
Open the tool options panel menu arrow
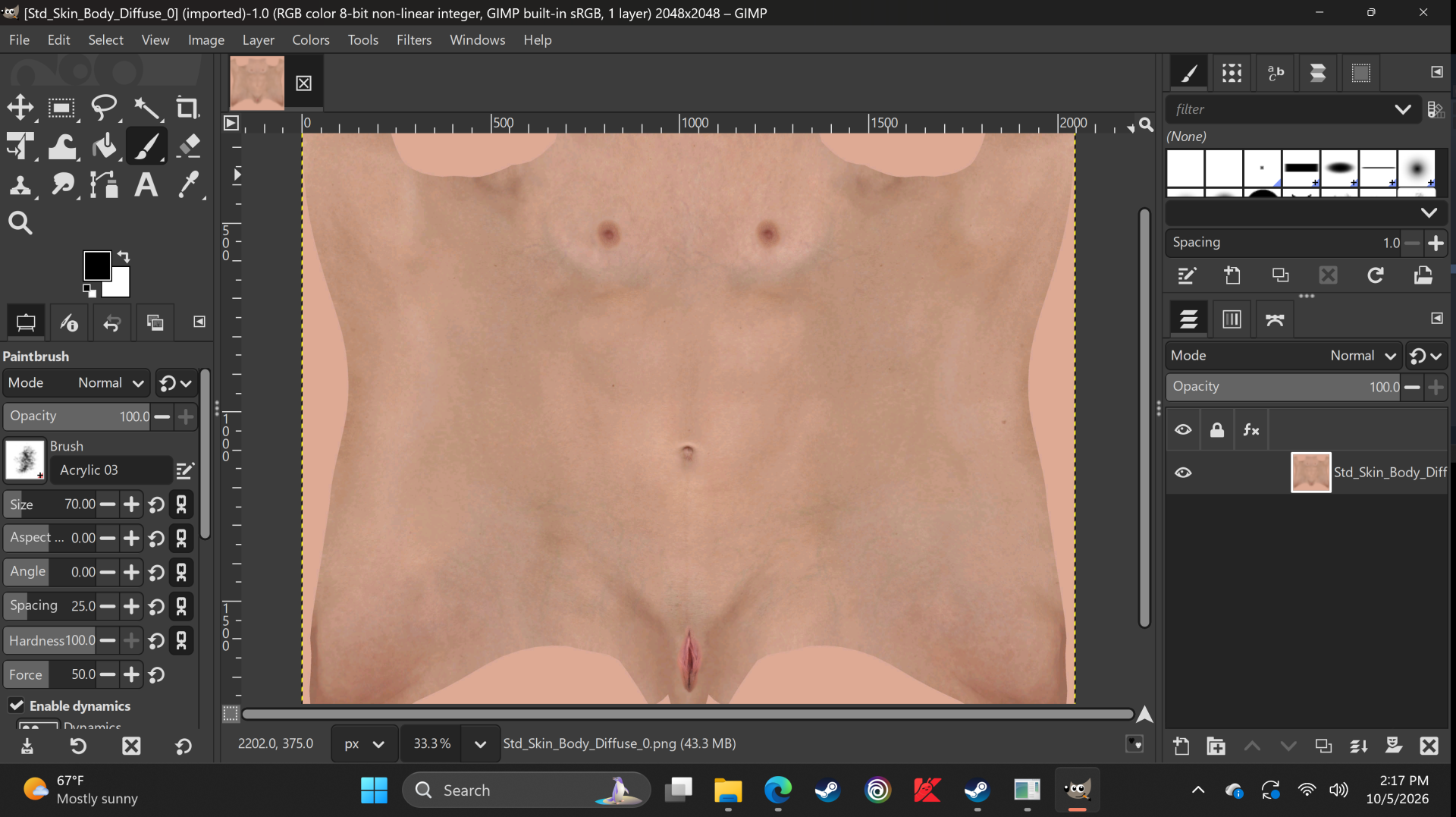point(199,322)
